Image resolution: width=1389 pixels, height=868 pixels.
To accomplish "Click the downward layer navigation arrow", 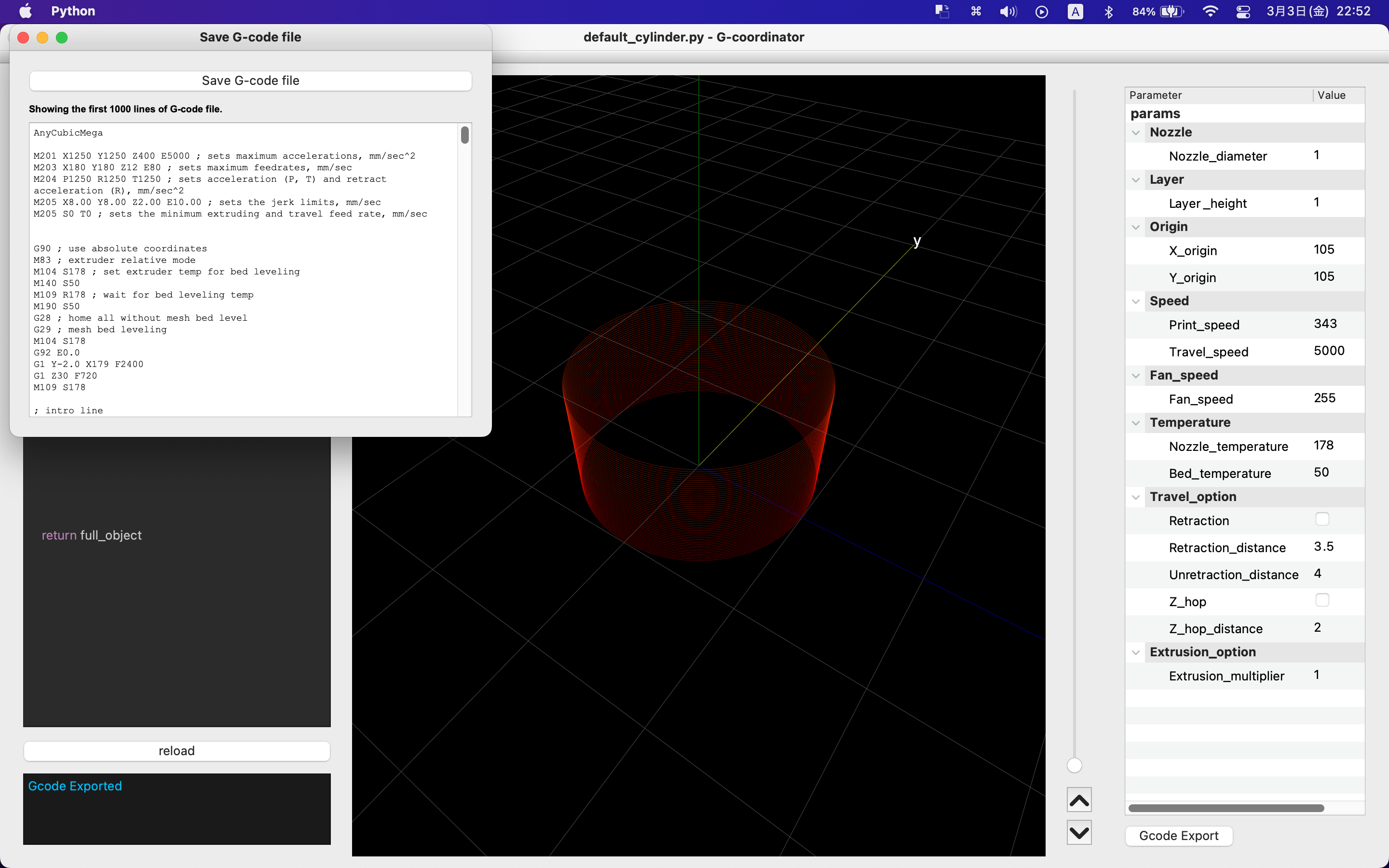I will 1079,832.
